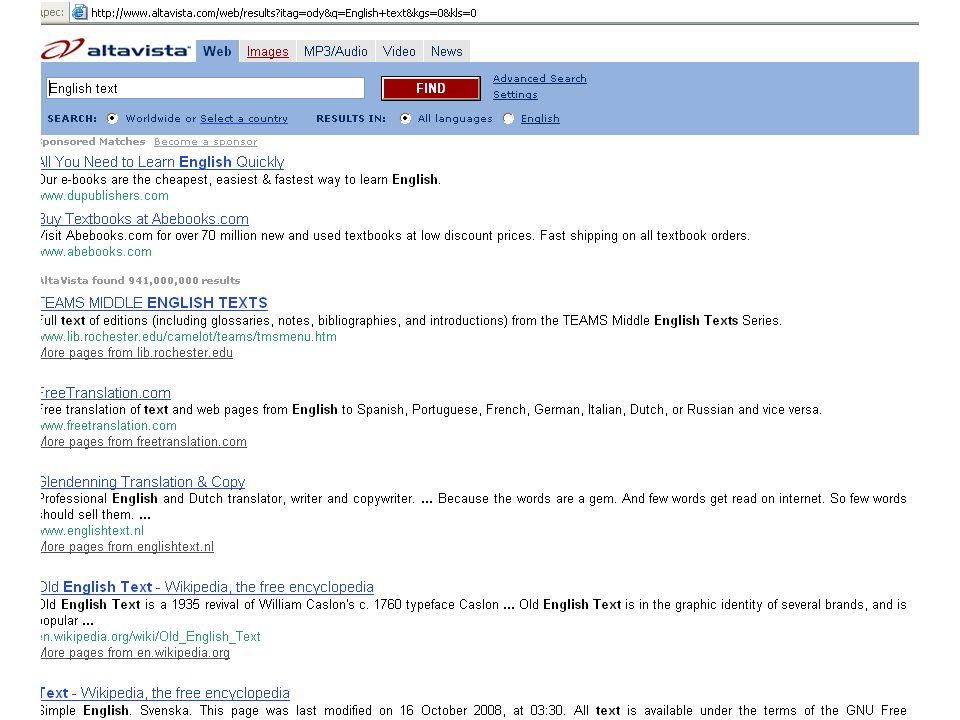The image size is (960, 720).
Task: Click the Become a sponsor link
Action: (206, 141)
